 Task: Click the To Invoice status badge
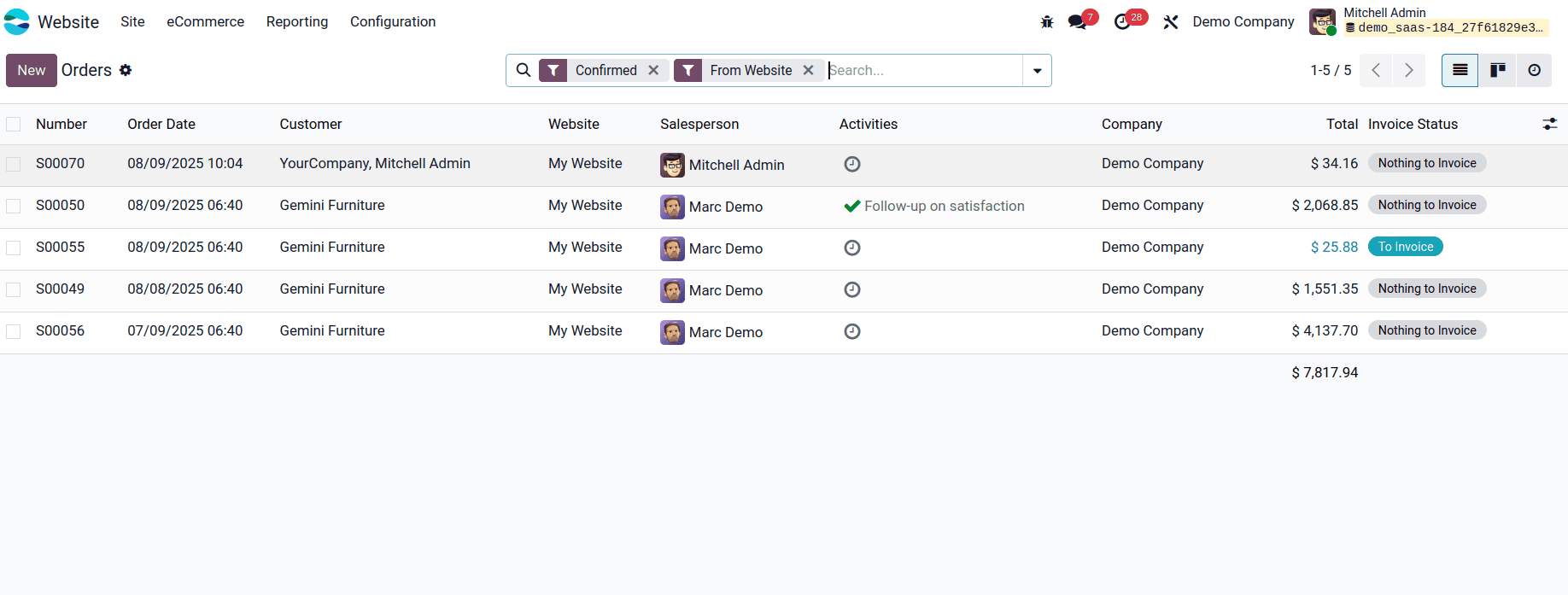(x=1406, y=247)
